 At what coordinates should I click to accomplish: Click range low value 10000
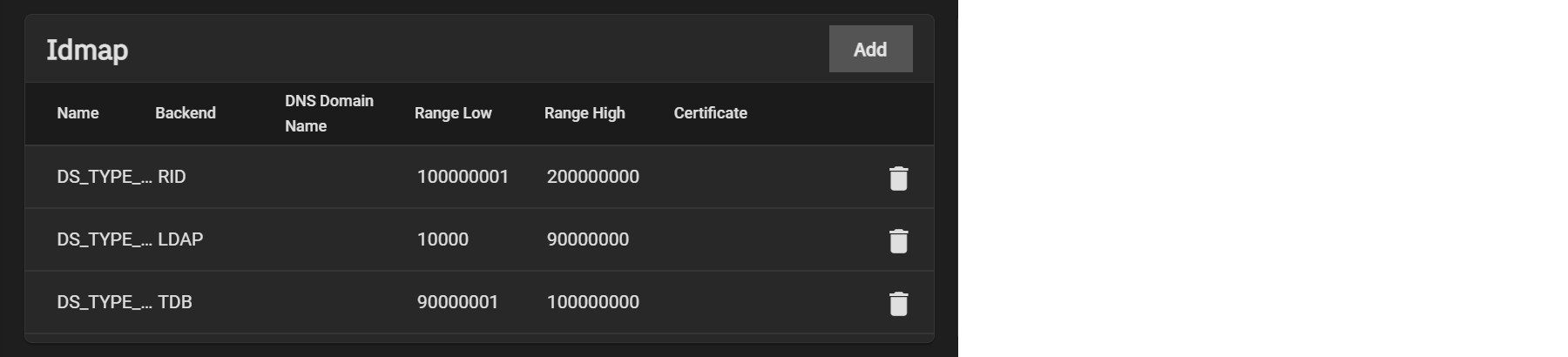point(443,239)
